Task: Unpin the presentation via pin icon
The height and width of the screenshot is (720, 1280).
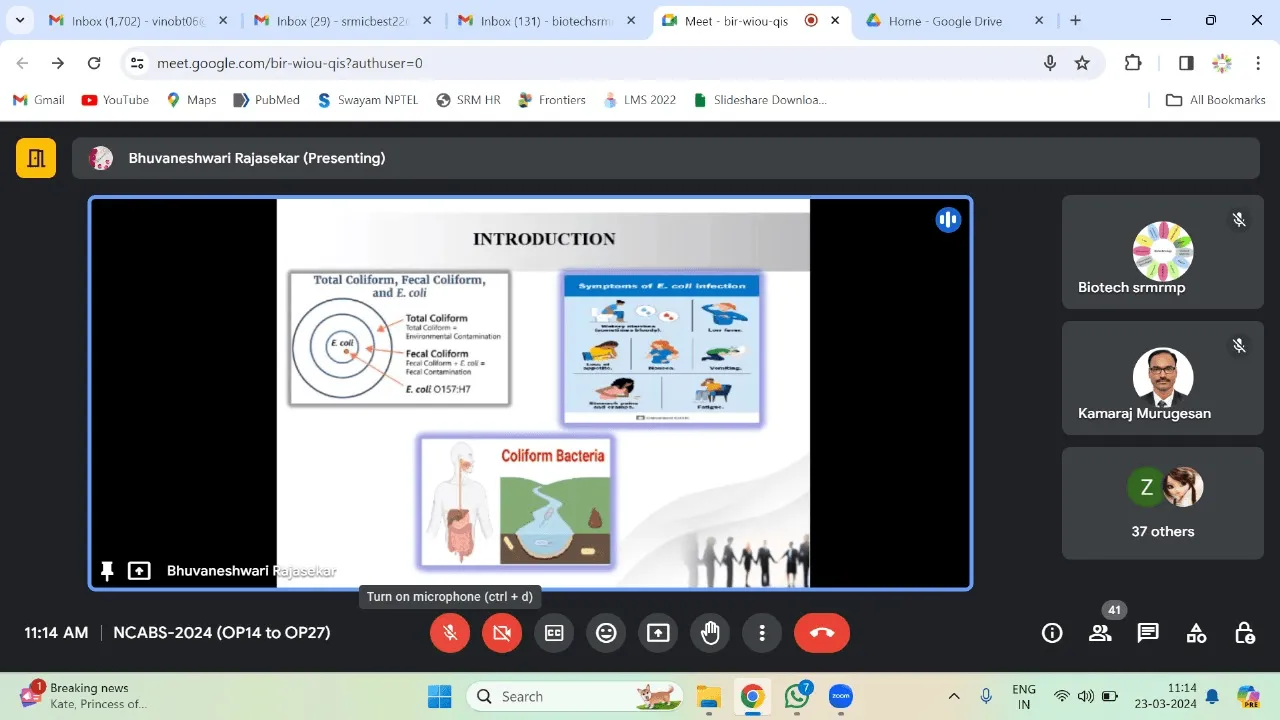Action: click(107, 571)
